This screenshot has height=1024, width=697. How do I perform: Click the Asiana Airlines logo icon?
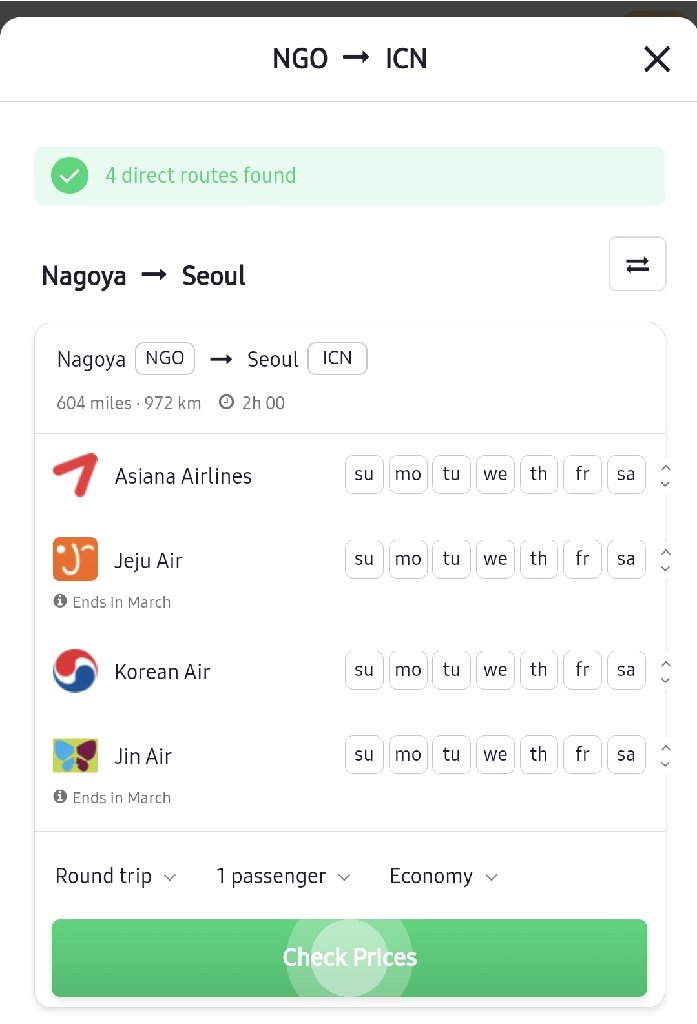tap(75, 475)
